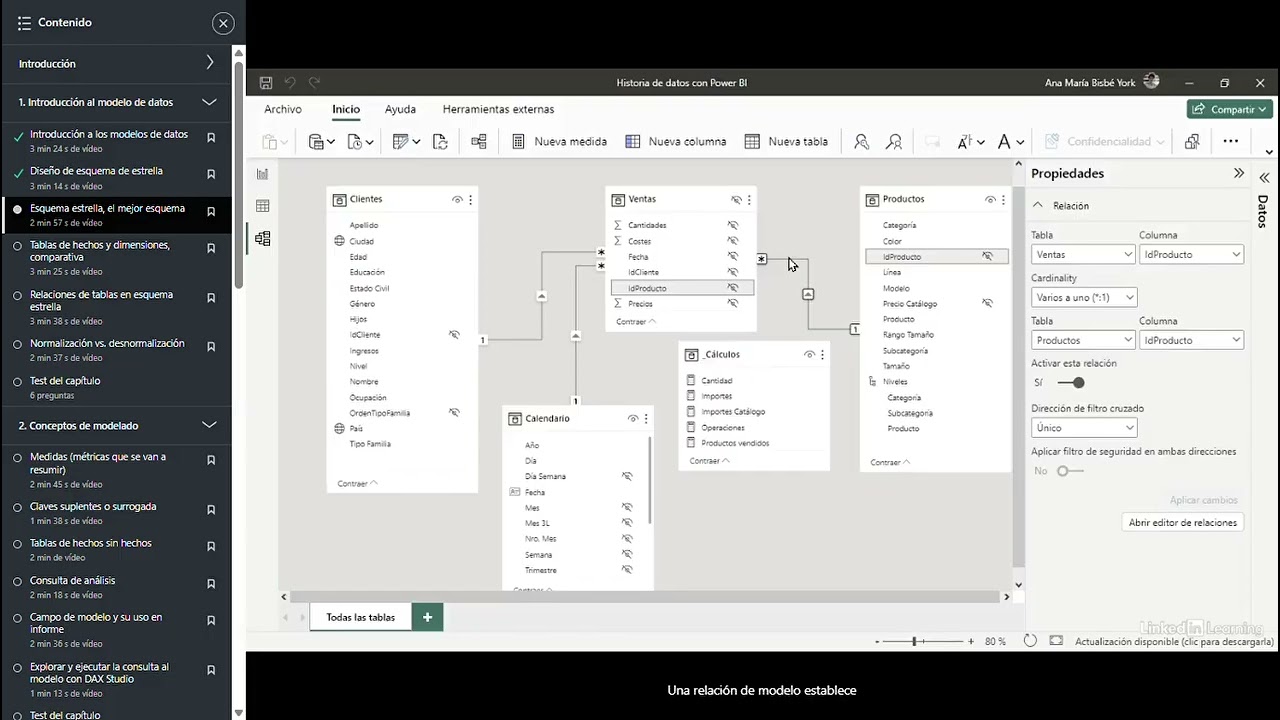Open the Tabla dropdown showing Ventas

coord(1082,254)
